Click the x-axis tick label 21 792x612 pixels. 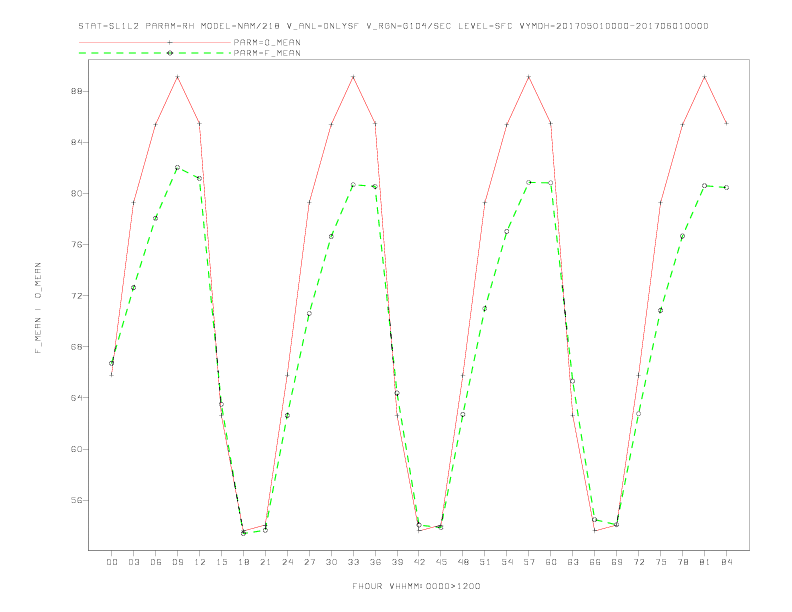point(265,562)
